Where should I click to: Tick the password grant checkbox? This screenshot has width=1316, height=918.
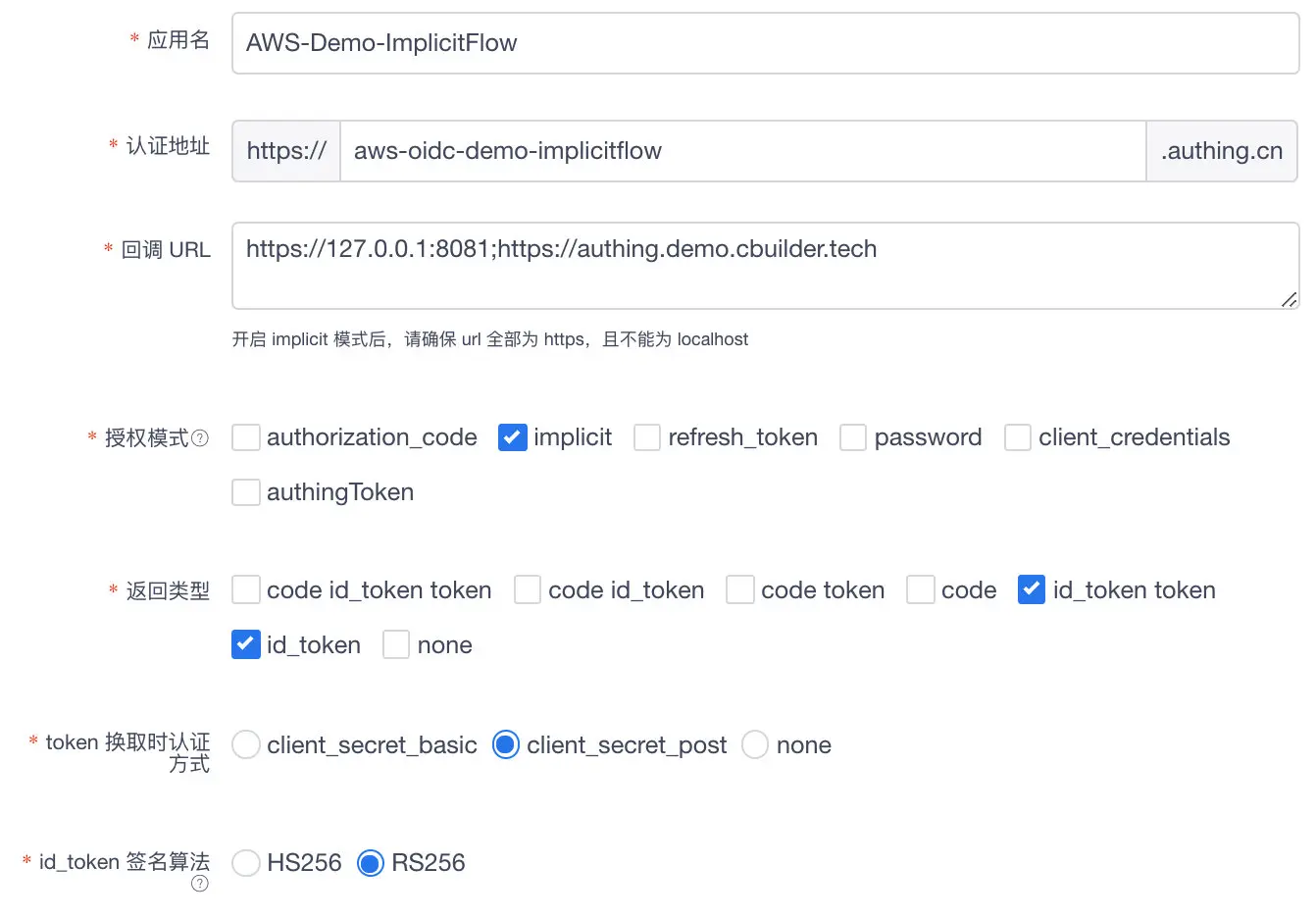(853, 437)
